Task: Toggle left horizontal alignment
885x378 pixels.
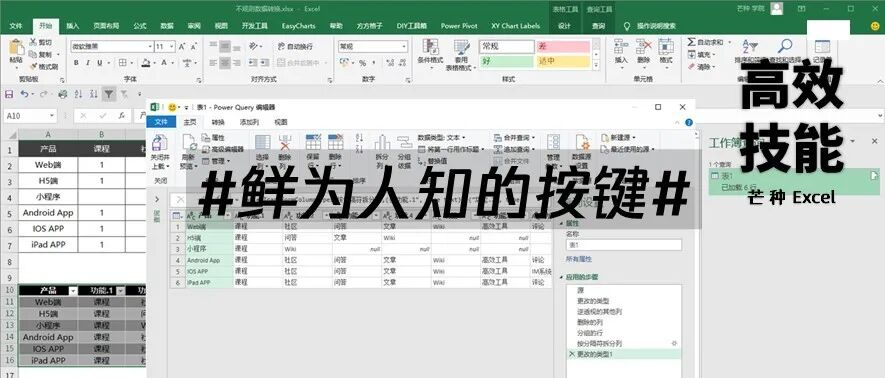Action: coord(213,63)
